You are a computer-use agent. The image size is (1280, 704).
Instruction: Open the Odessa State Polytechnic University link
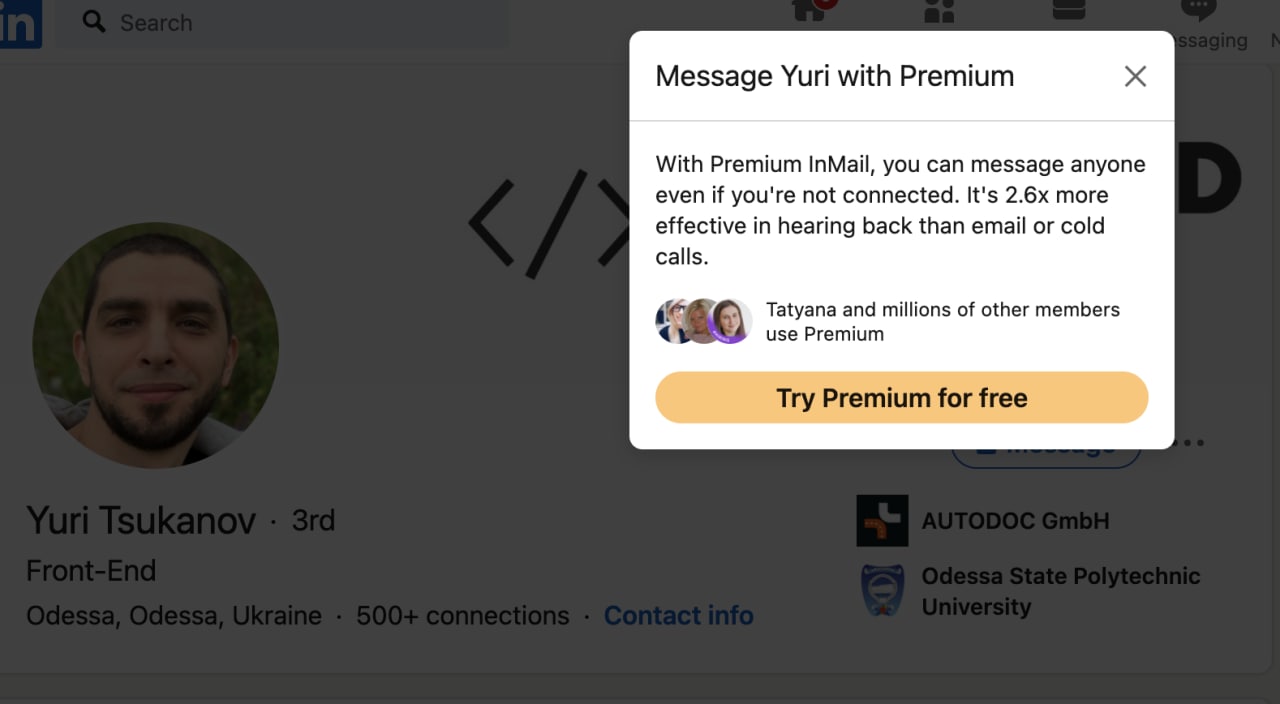coord(1060,591)
